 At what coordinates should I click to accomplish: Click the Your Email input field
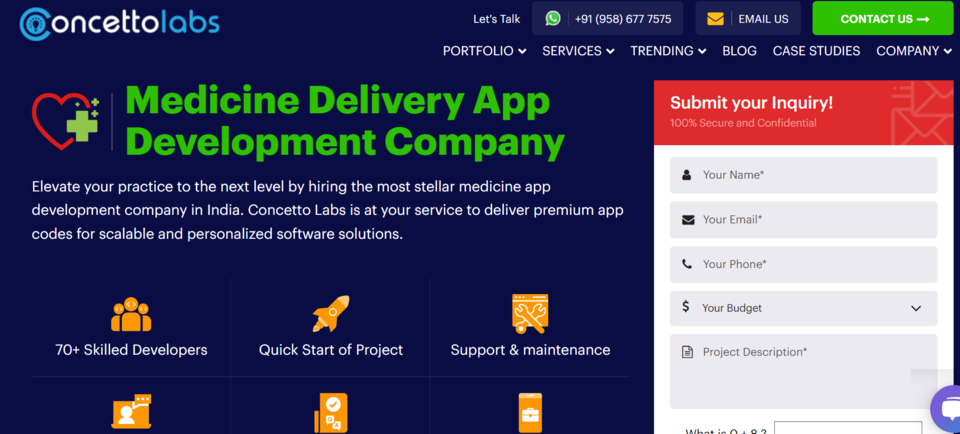[x=803, y=220]
